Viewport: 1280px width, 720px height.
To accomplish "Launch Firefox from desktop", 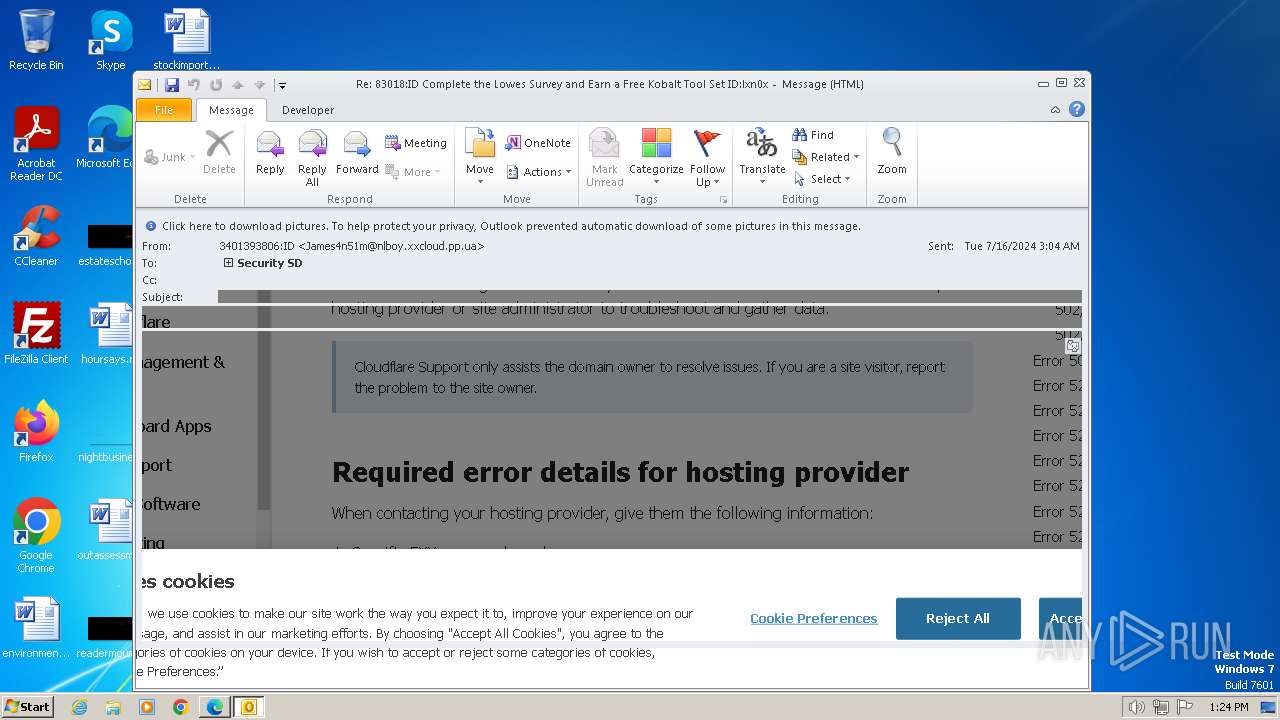I will 36,431.
